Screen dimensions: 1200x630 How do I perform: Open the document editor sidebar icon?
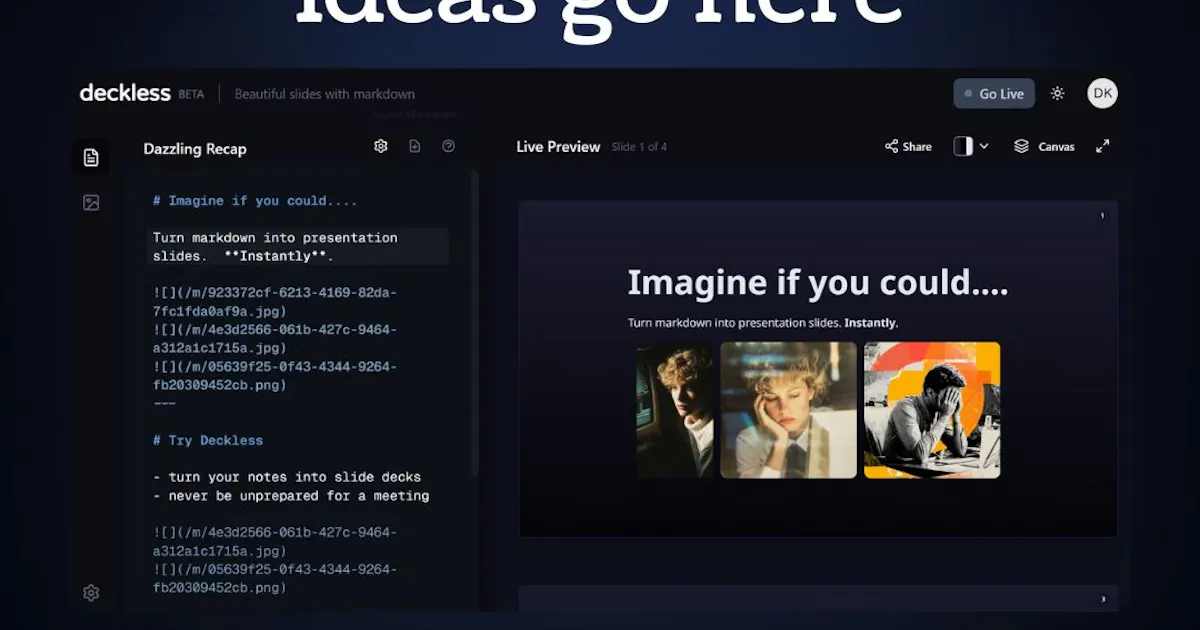91,157
